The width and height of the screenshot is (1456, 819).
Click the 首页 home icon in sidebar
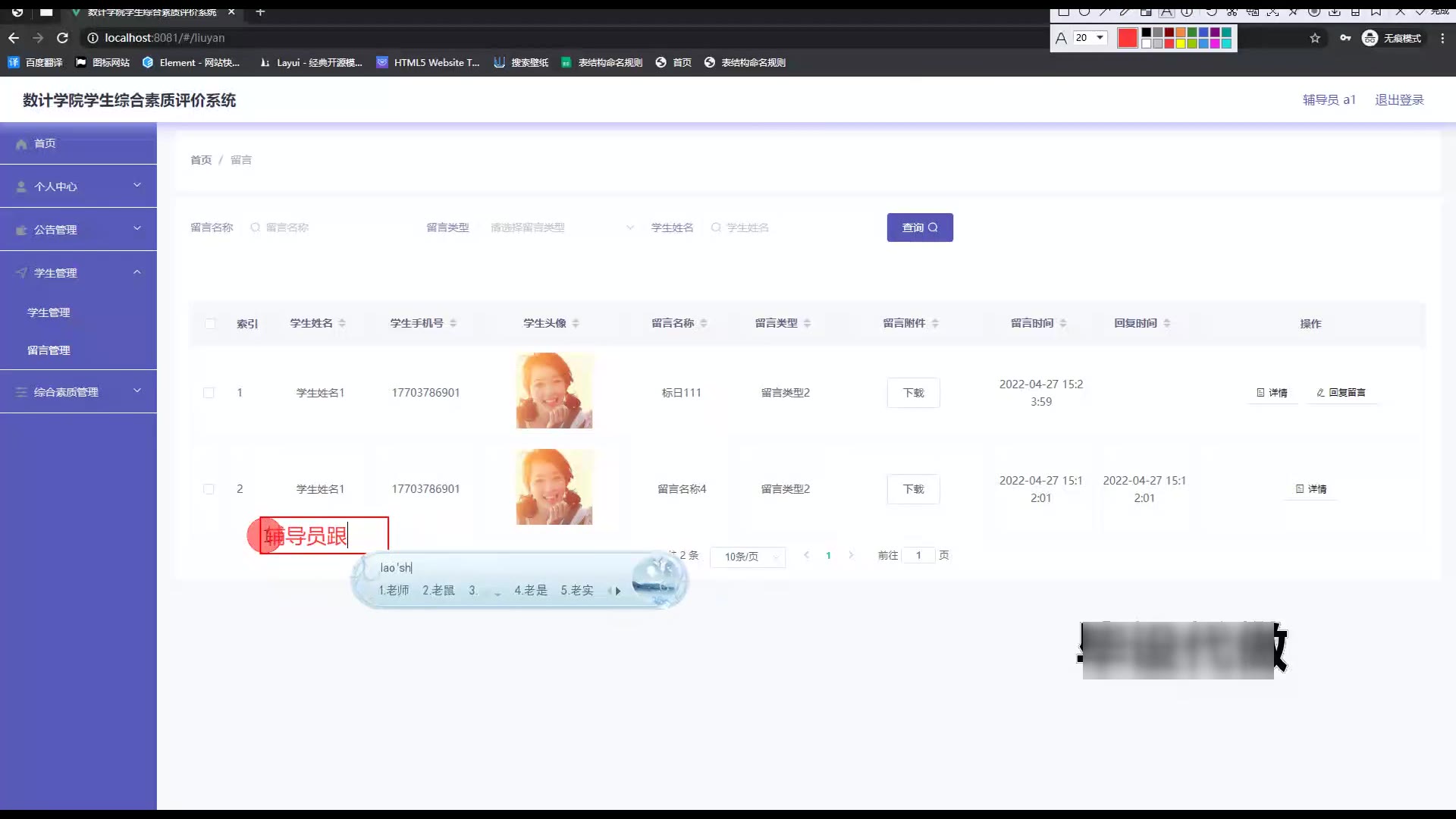(x=21, y=144)
